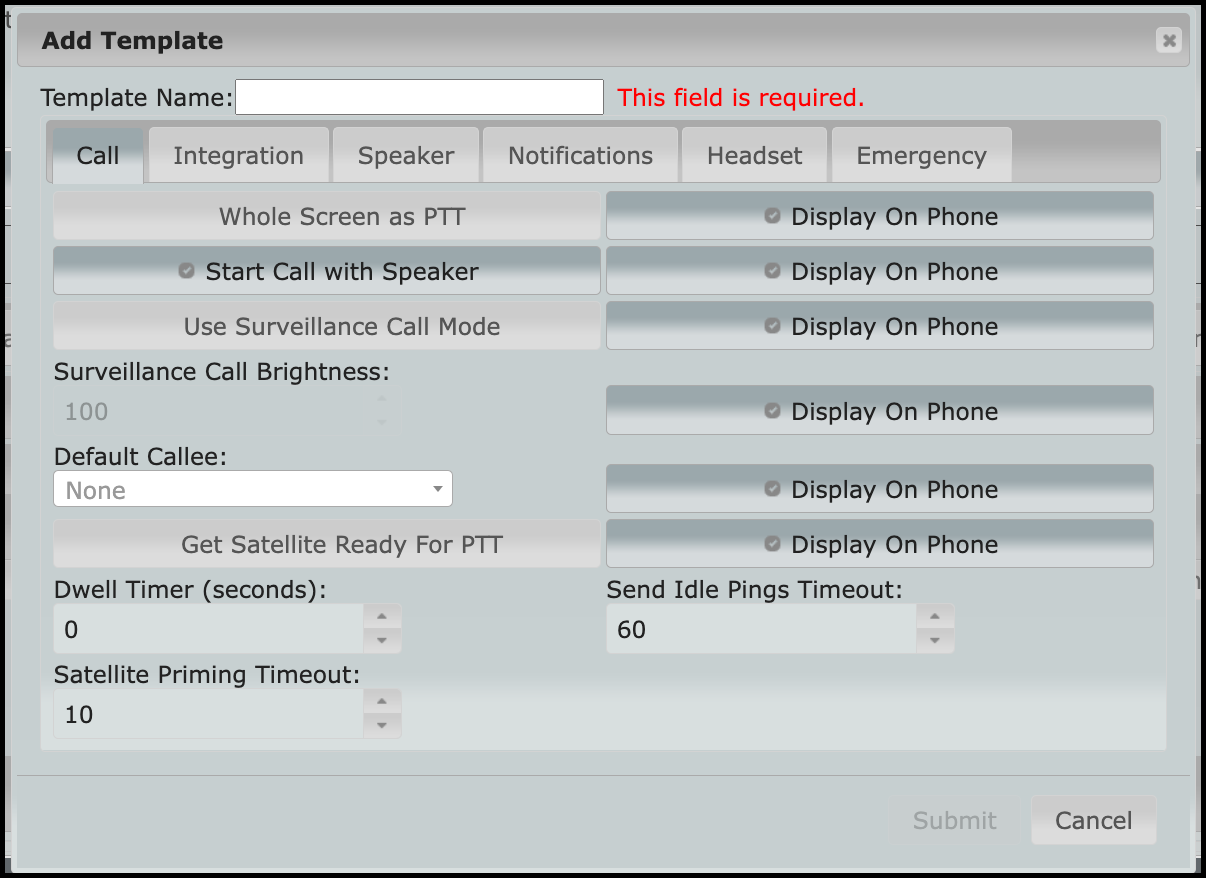The image size is (1206, 878).
Task: Open the Emergency settings tab
Action: click(920, 154)
